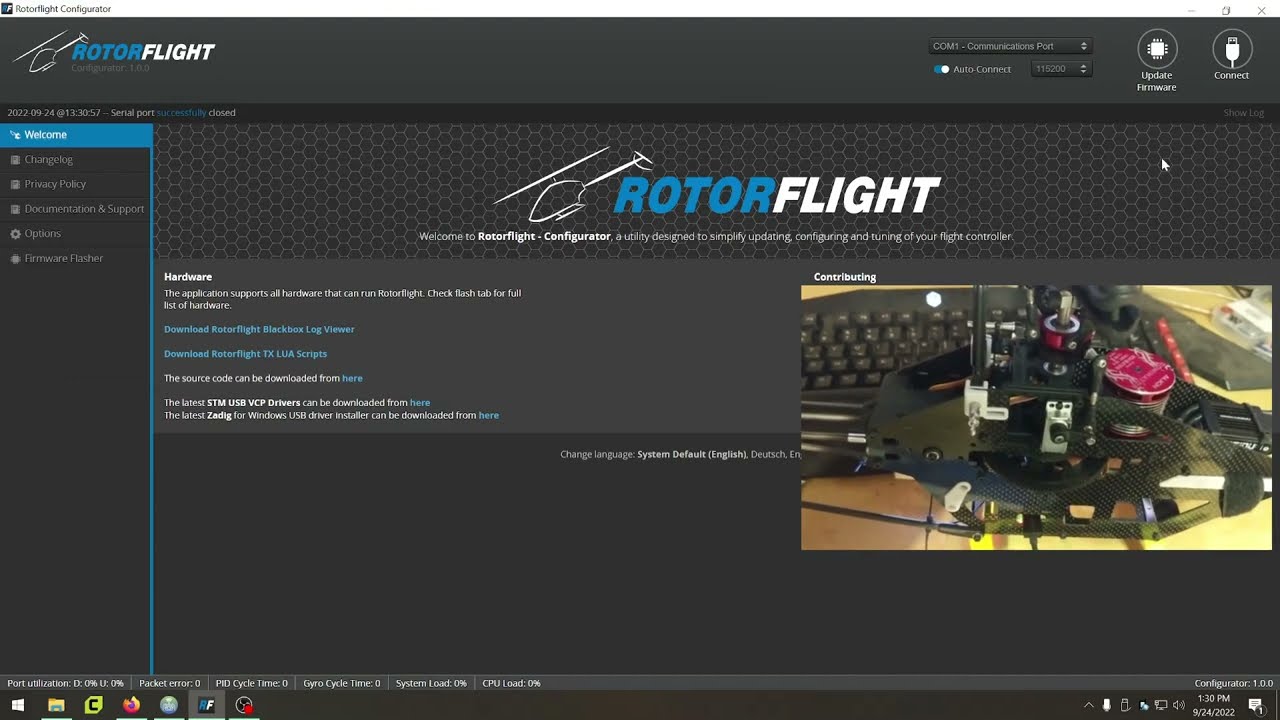
Task: Open the Windows notification center icon
Action: [x=1256, y=705]
